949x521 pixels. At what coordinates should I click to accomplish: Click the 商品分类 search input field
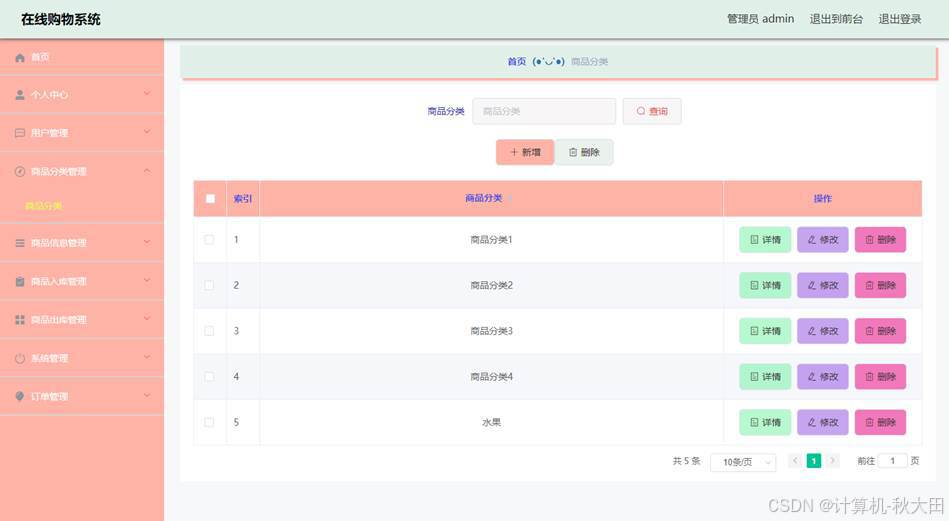point(543,111)
